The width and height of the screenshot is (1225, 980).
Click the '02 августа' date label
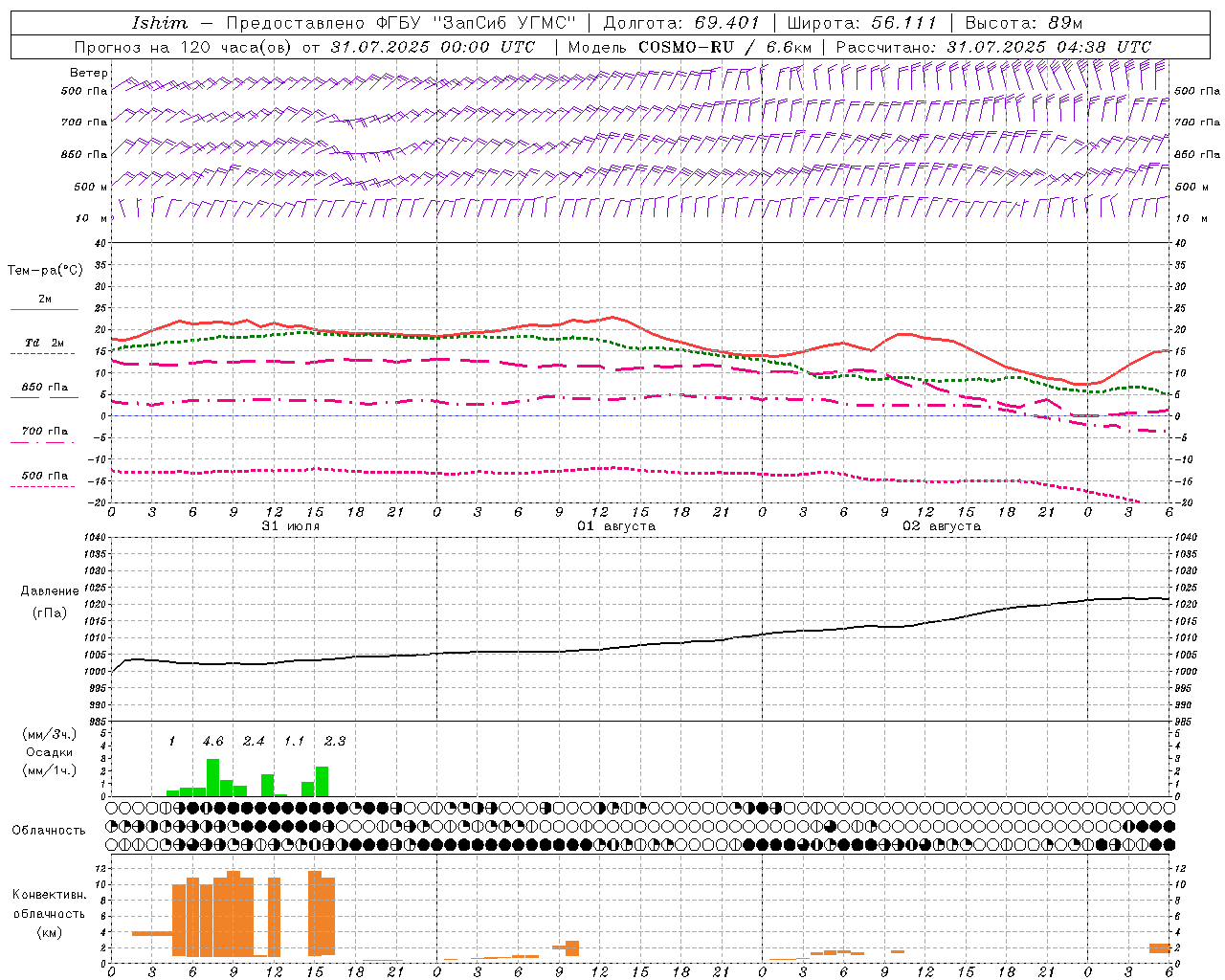[x=942, y=526]
